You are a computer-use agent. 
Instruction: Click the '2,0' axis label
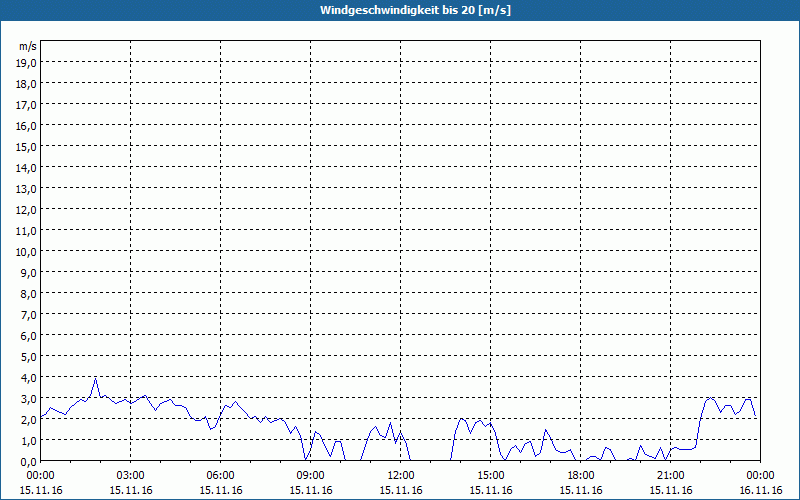tap(28, 419)
